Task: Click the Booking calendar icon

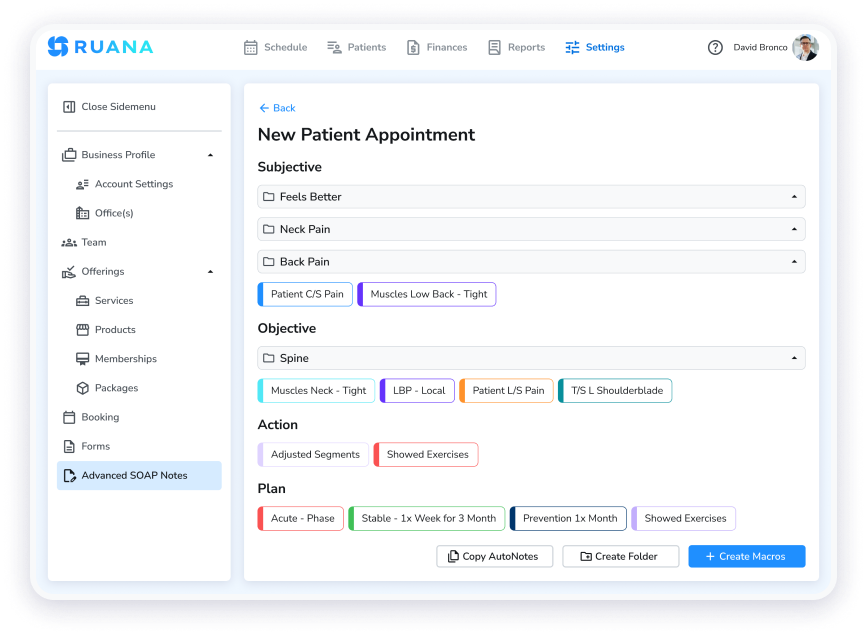Action: coord(69,417)
